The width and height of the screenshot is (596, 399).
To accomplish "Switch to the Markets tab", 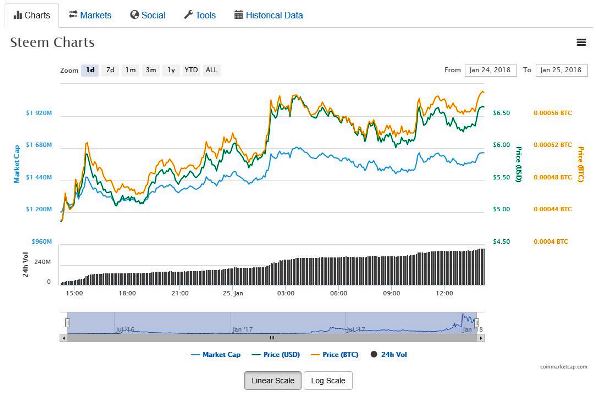I will 90,15.
